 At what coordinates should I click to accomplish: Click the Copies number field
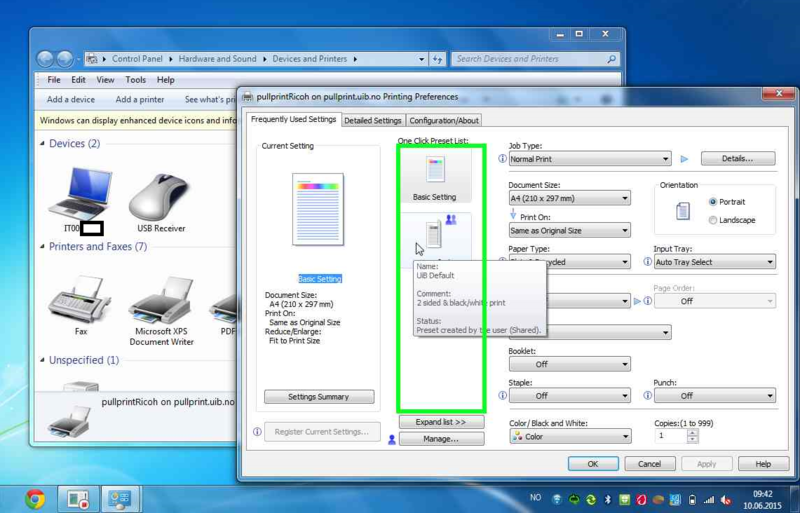pos(671,436)
